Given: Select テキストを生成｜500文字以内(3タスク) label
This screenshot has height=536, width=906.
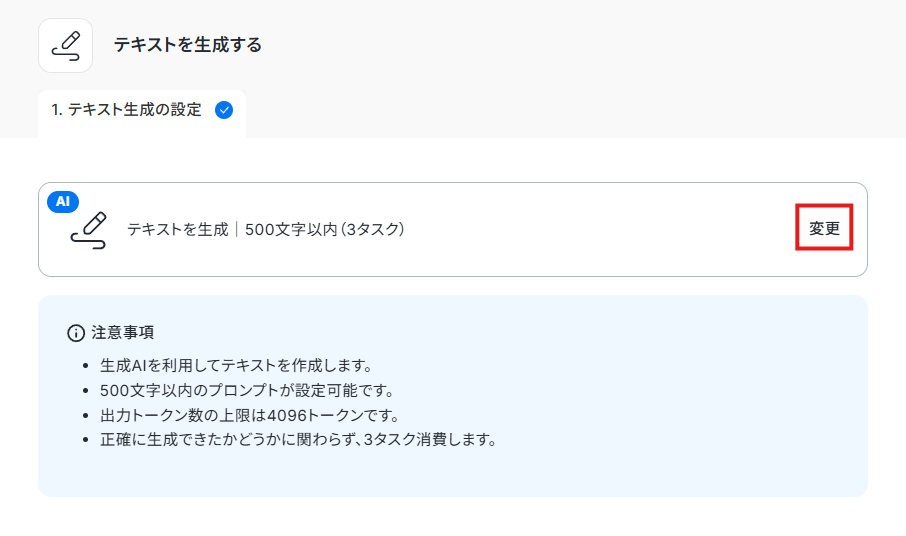Looking at the screenshot, I should click(266, 229).
